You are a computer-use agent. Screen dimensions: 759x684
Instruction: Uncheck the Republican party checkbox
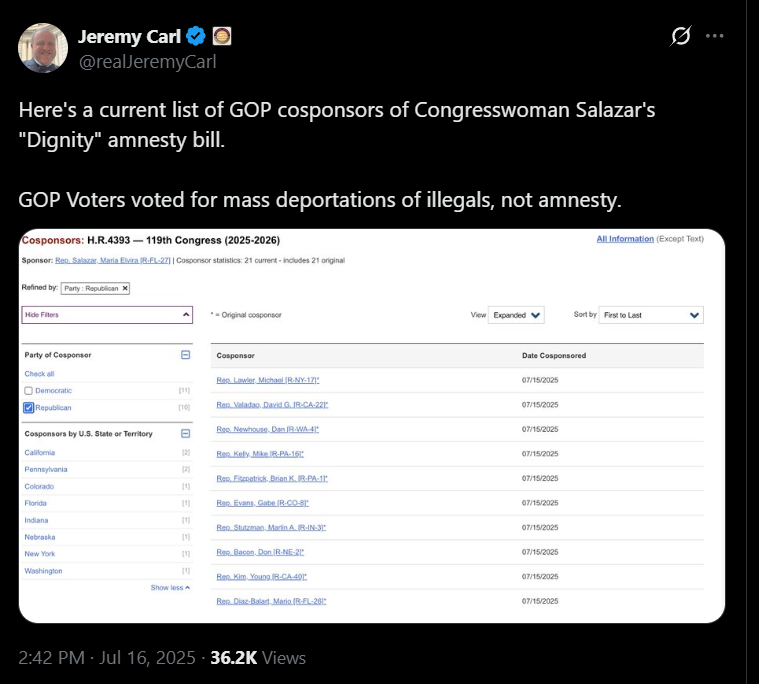click(x=29, y=408)
